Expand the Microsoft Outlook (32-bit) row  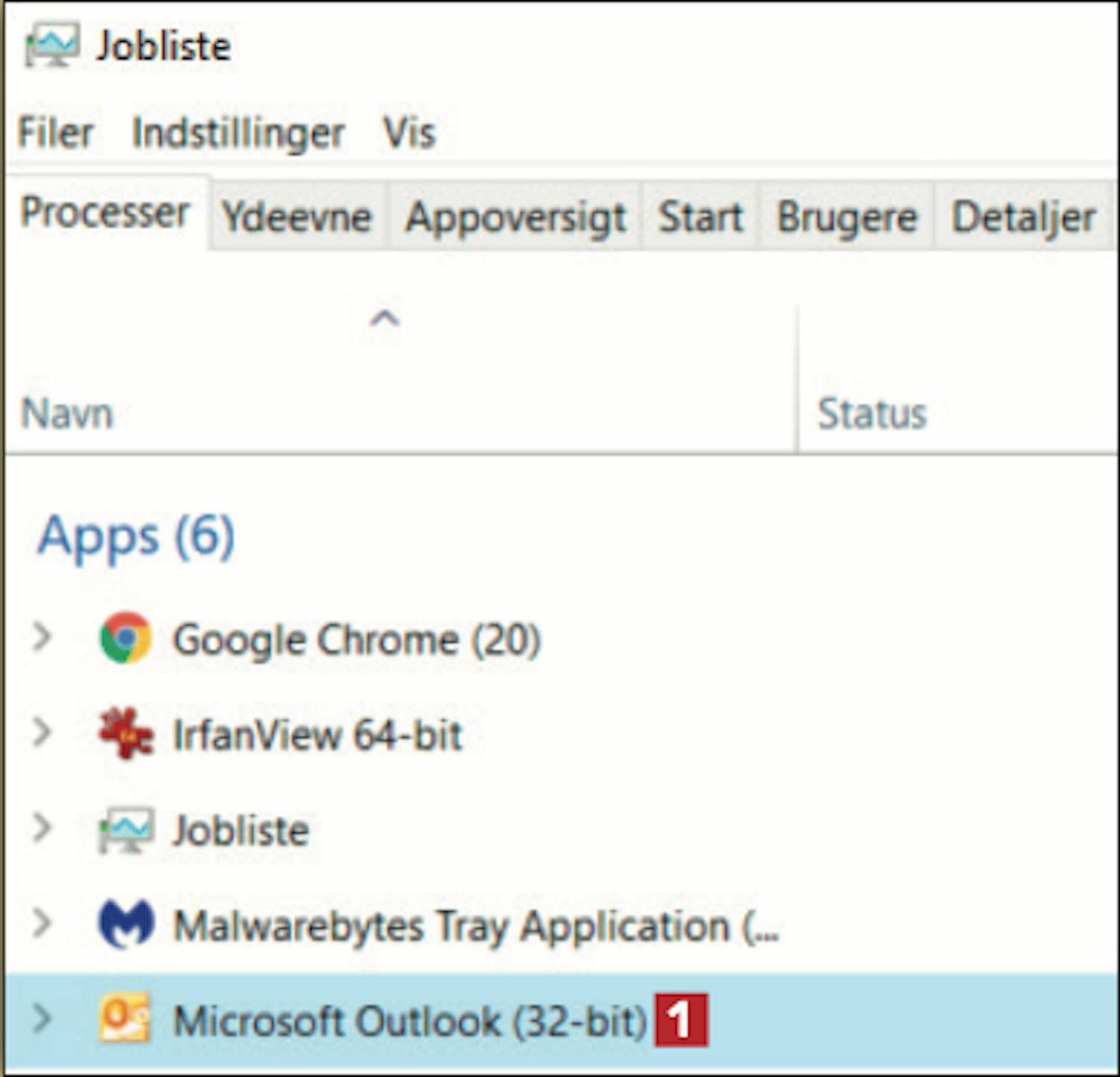42,1019
